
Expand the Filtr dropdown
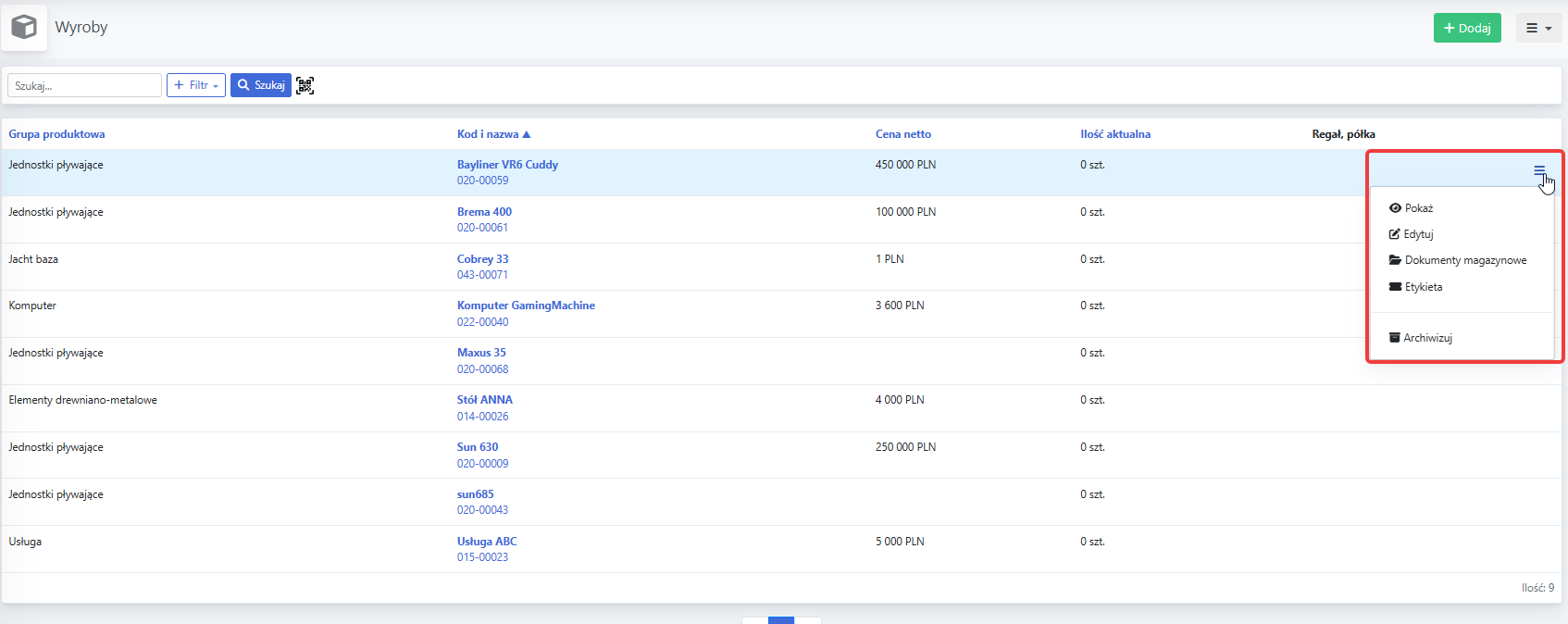coord(196,85)
